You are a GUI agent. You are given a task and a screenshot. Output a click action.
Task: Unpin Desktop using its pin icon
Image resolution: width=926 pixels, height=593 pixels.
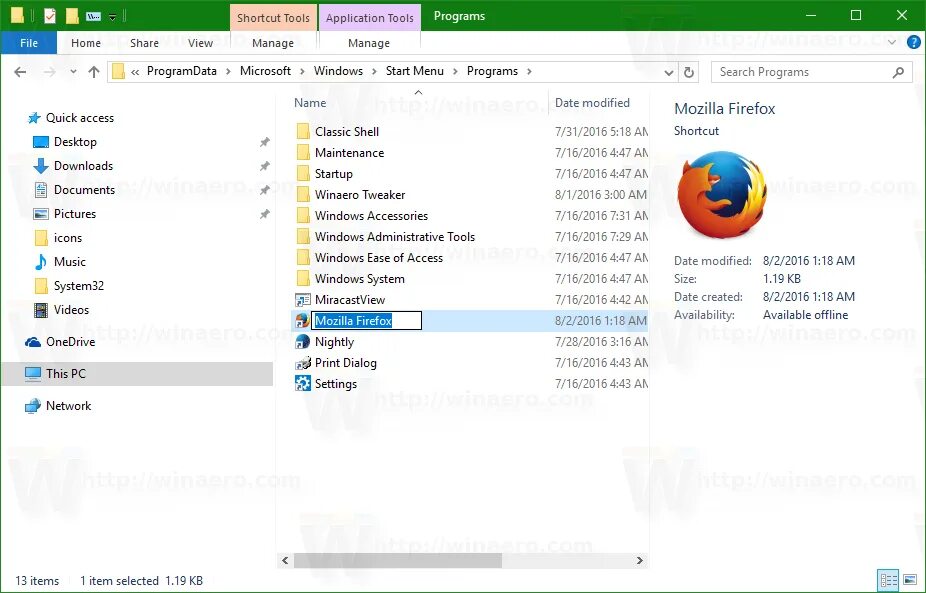[x=265, y=142]
